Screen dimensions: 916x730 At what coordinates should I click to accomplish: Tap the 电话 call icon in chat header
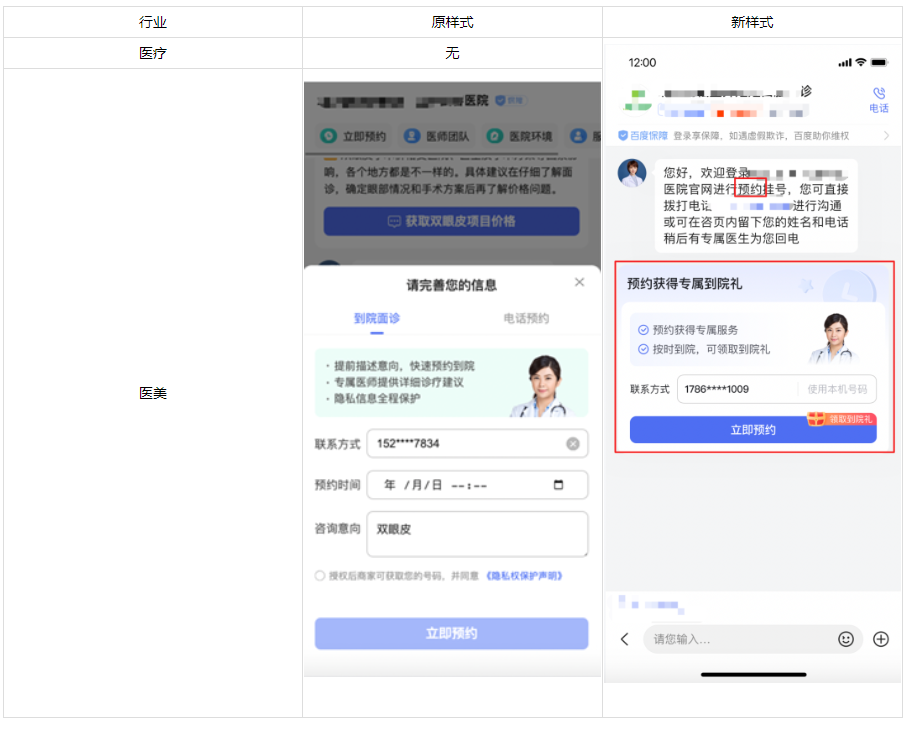click(878, 93)
